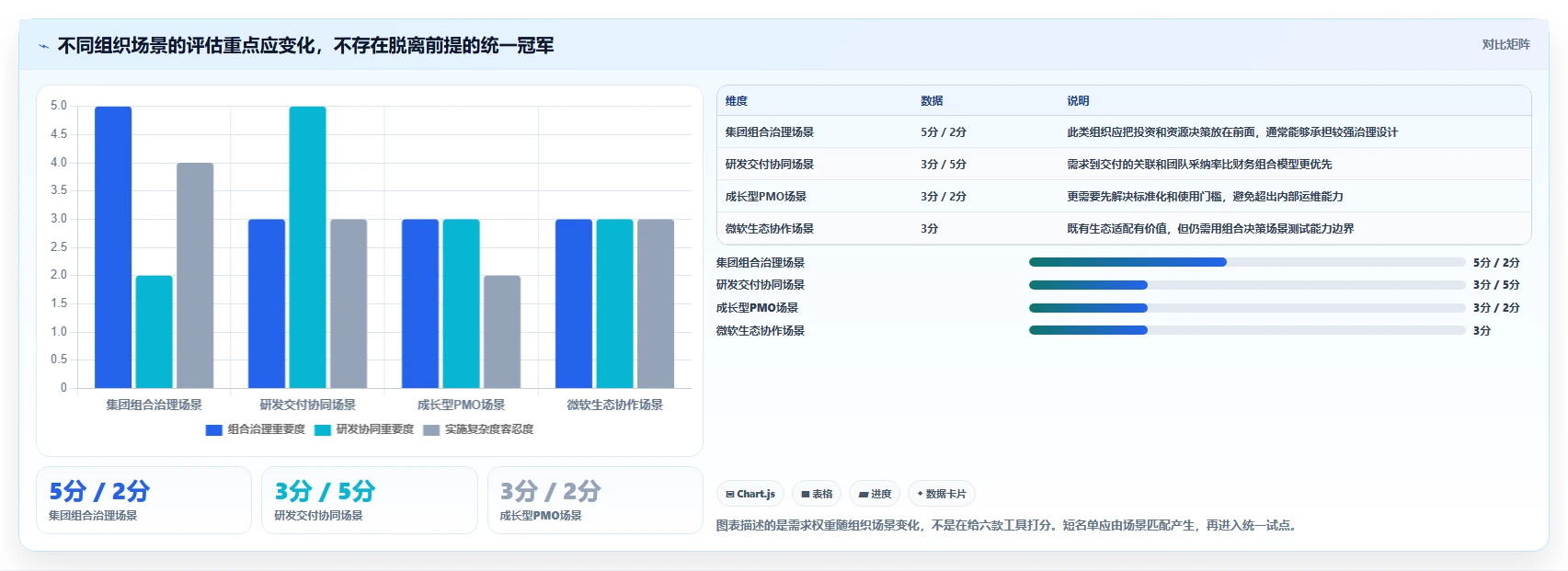Click the icon inside the Chart.js chip
Image resolution: width=1568 pixels, height=571 pixels.
point(730,495)
